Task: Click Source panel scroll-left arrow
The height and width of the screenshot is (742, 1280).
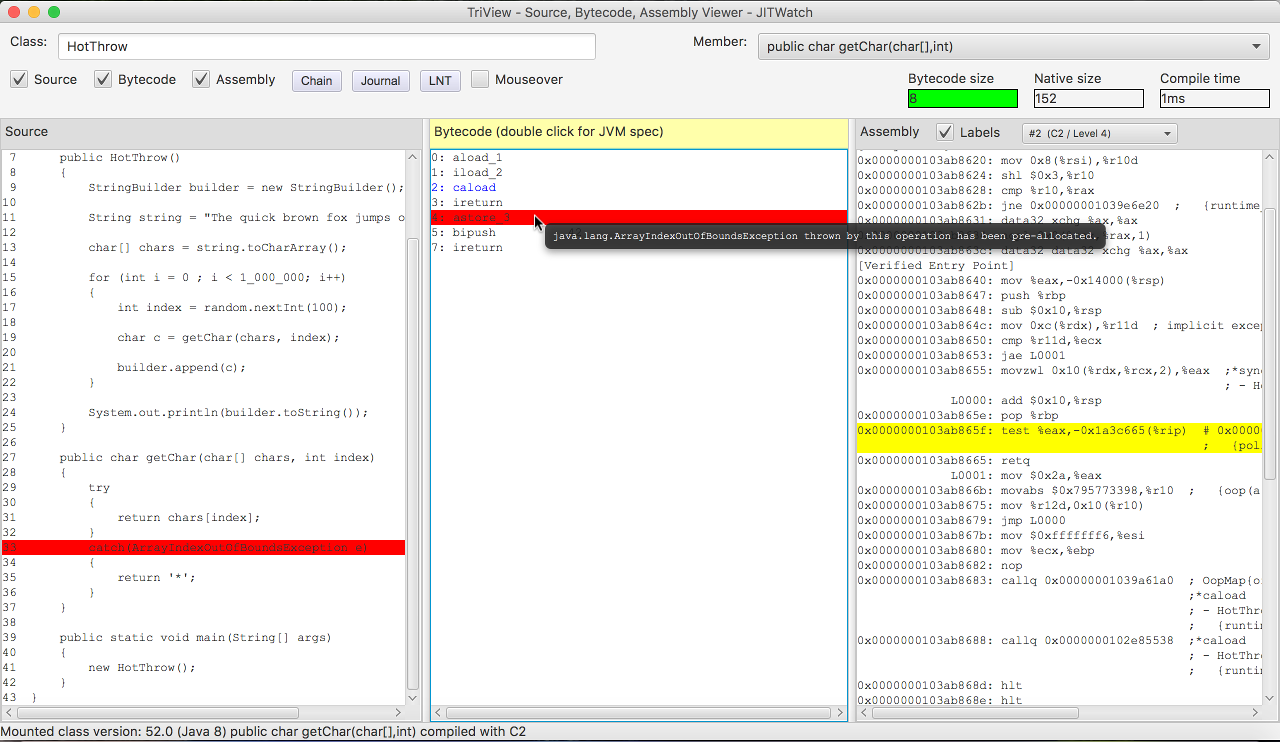Action: (9, 713)
